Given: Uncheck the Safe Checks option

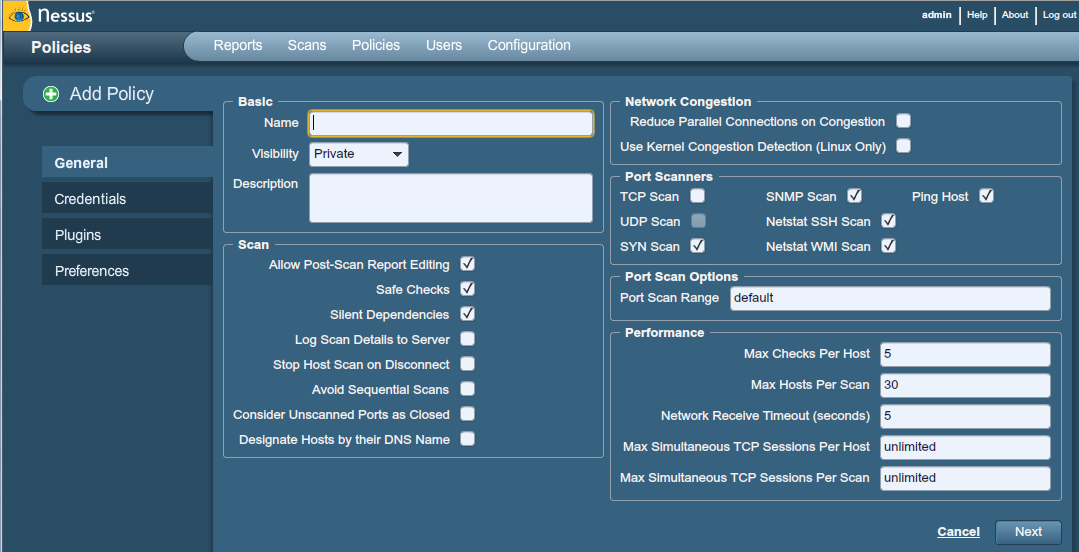Looking at the screenshot, I should point(468,289).
